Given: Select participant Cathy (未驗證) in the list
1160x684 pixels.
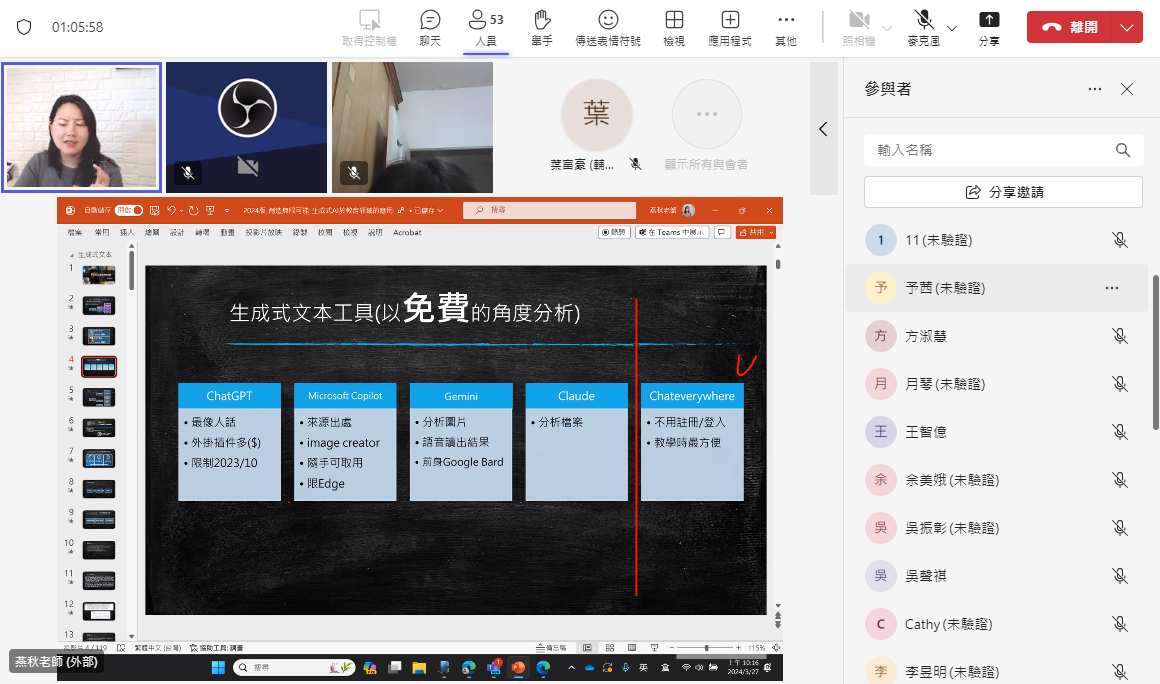Looking at the screenshot, I should click(x=996, y=624).
